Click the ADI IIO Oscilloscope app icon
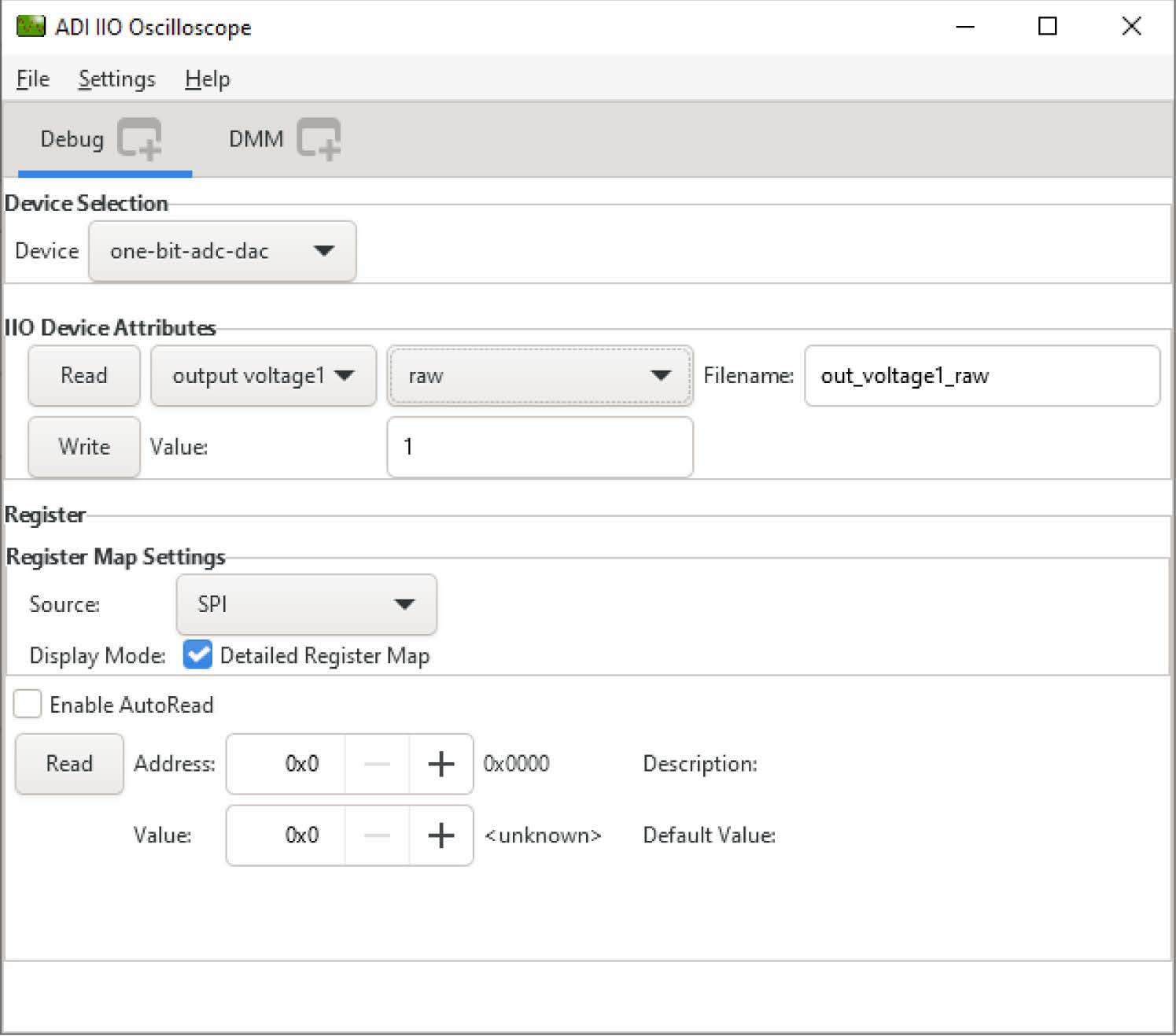The height and width of the screenshot is (1036, 1176). click(30, 27)
